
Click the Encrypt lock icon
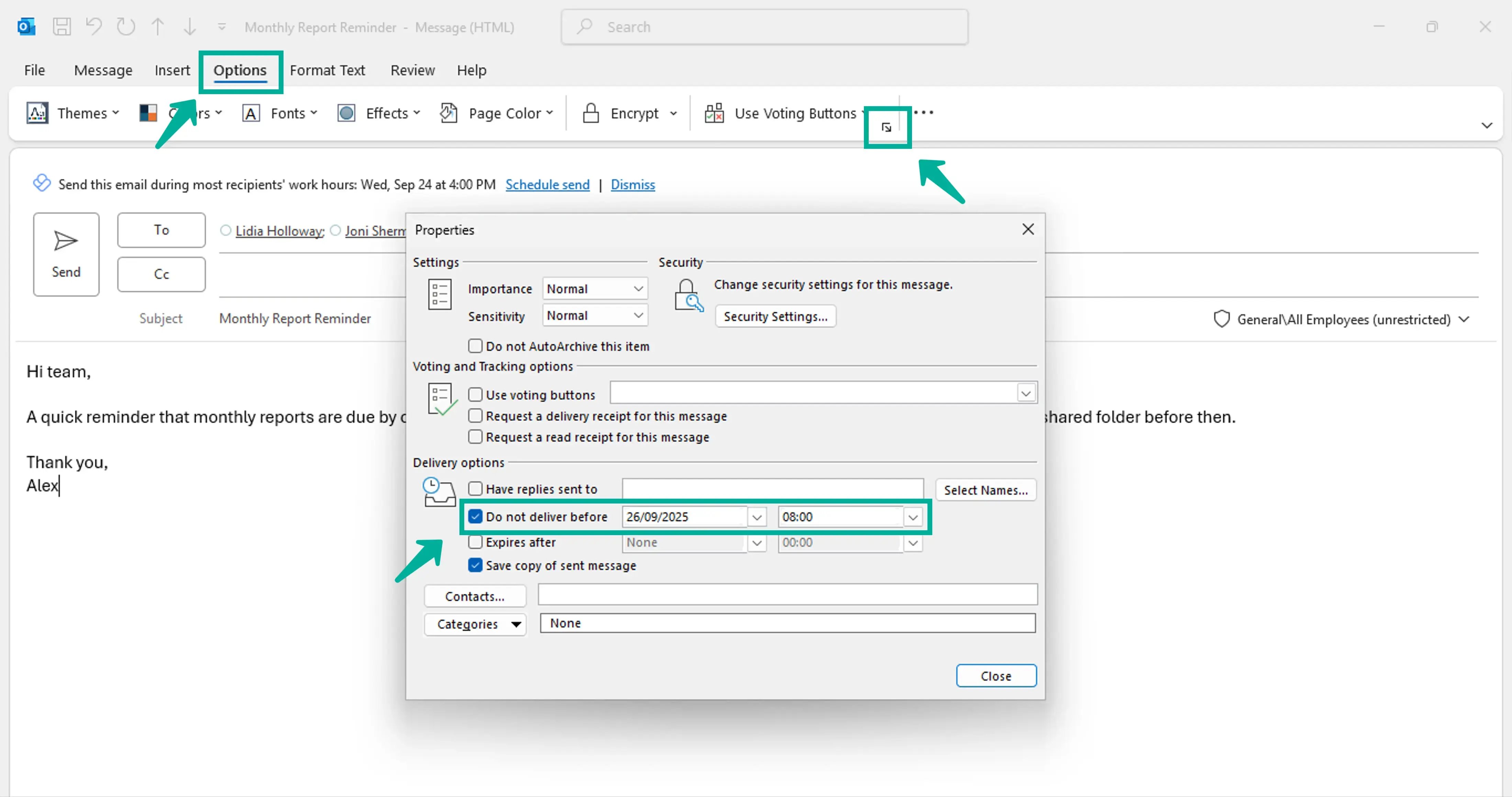[x=590, y=113]
